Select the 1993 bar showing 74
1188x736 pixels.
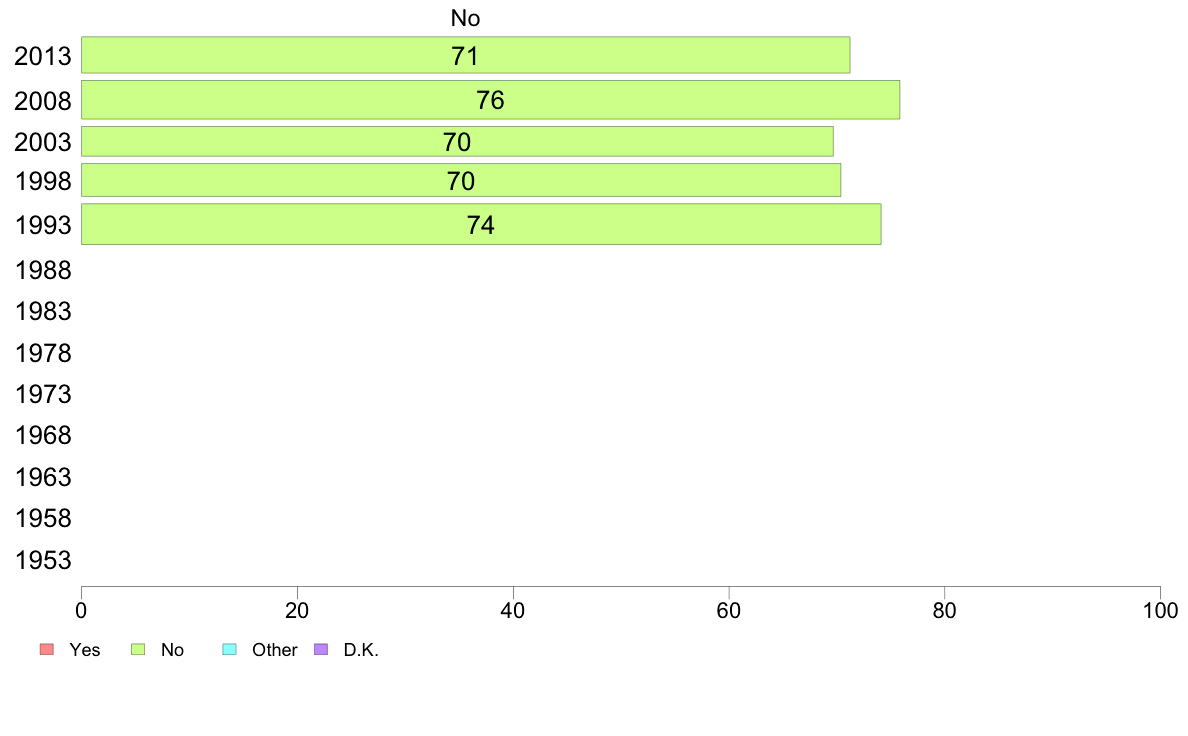[x=481, y=224]
